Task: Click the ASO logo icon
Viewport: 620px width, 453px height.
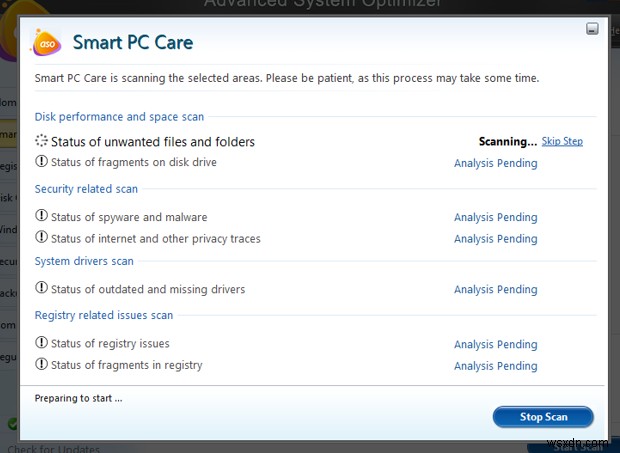Action: click(x=48, y=44)
